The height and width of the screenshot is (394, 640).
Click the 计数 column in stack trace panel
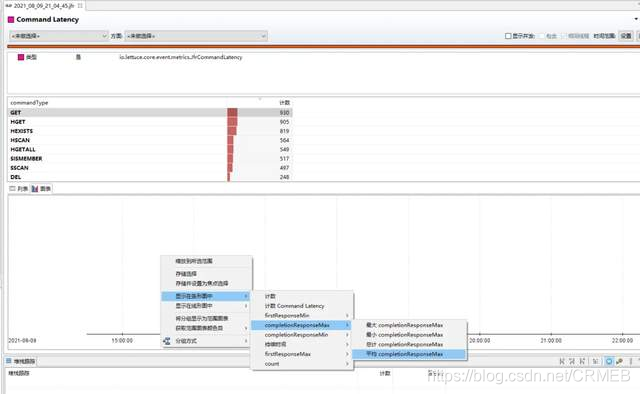[x=385, y=374]
